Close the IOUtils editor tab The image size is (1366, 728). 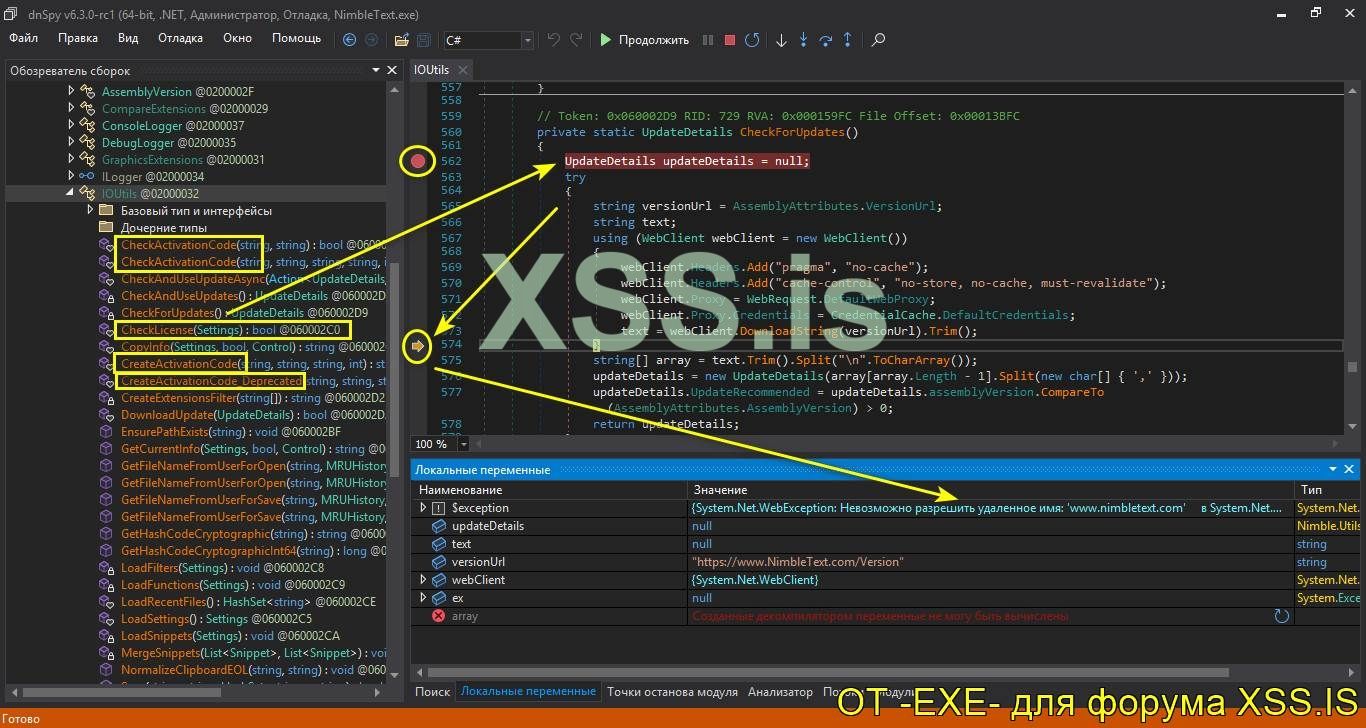(x=461, y=70)
